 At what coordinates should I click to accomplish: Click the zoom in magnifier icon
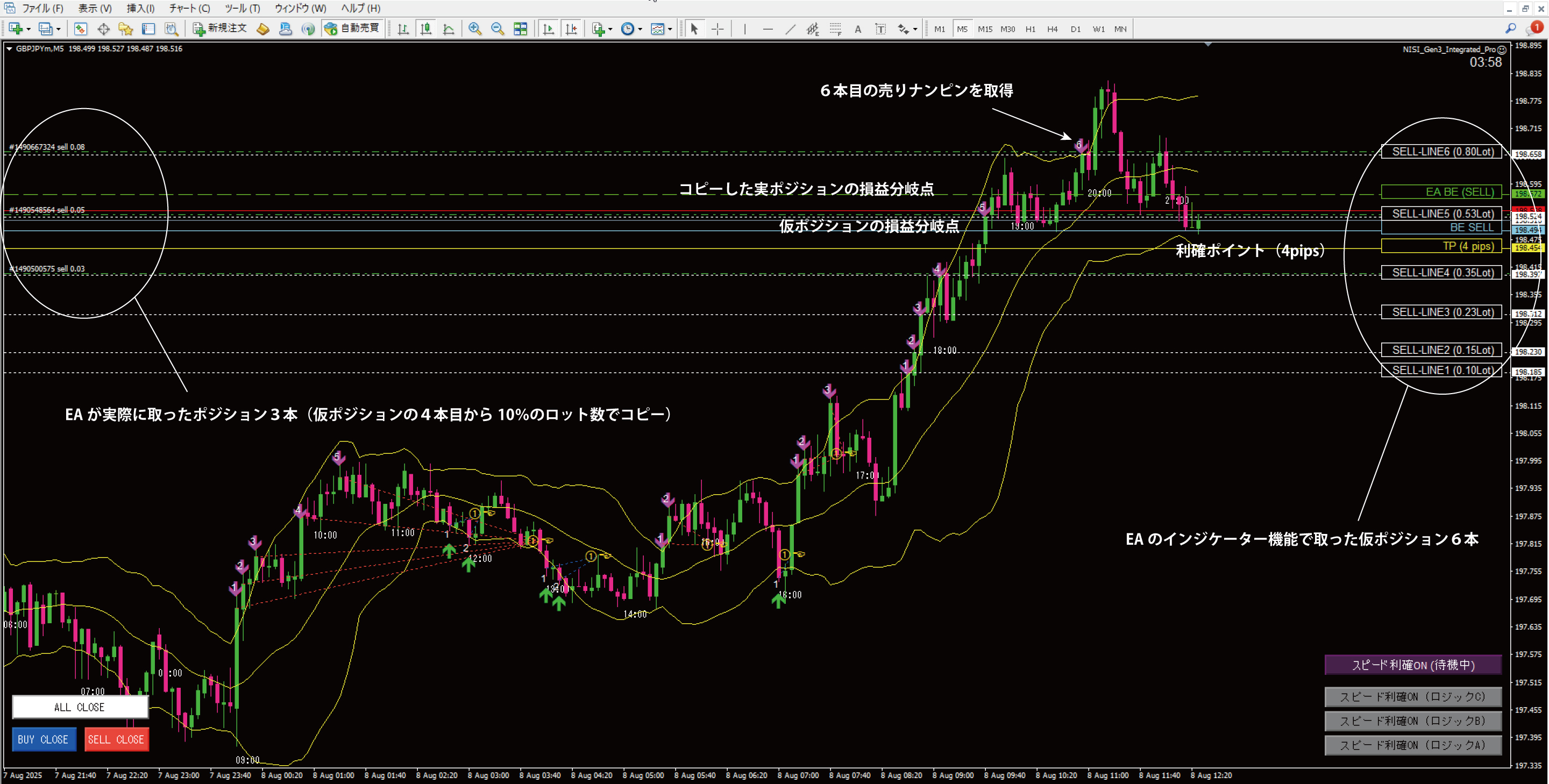point(474,29)
